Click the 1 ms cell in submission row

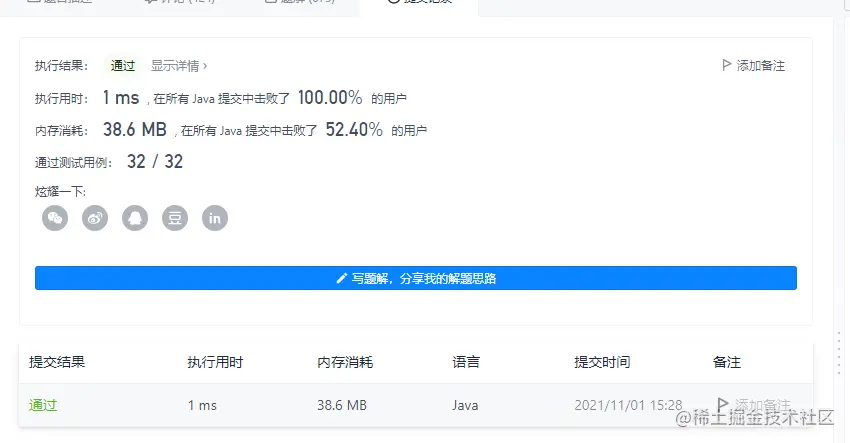(202, 405)
